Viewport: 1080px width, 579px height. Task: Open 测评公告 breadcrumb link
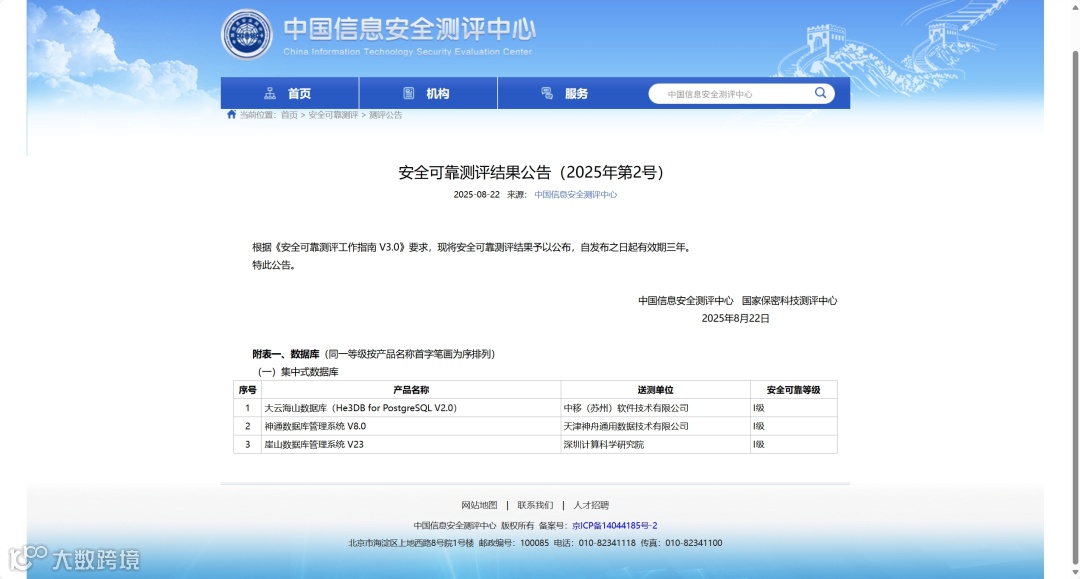click(x=386, y=115)
